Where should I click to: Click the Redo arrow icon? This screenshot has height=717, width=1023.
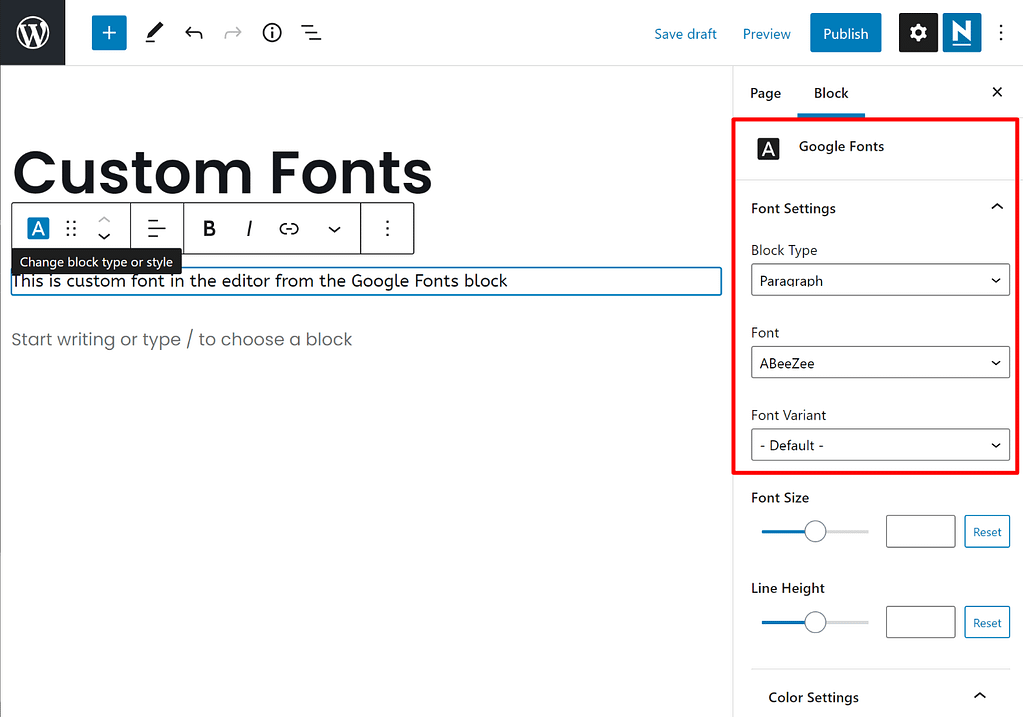[x=232, y=32]
